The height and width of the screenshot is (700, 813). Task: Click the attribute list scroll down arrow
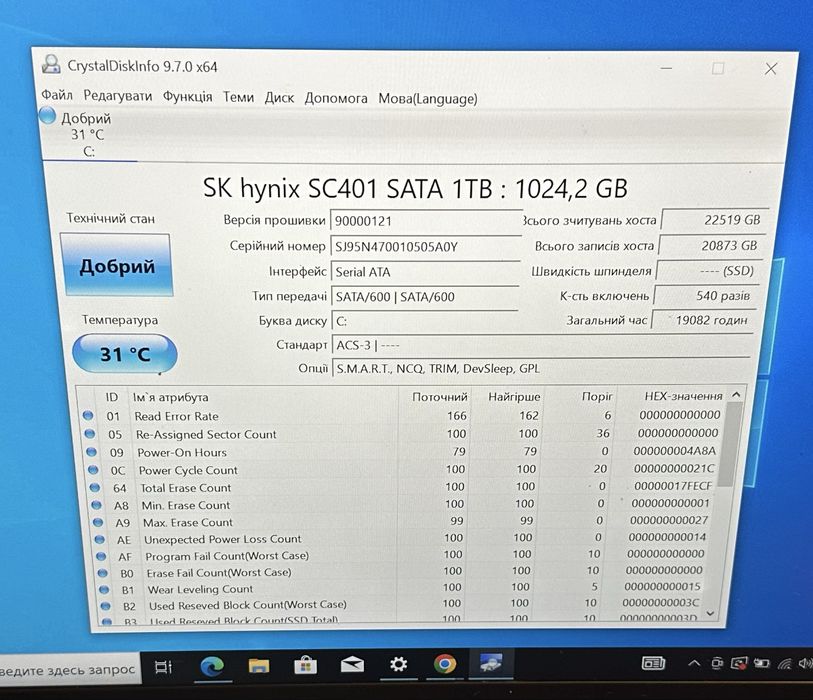click(710, 613)
